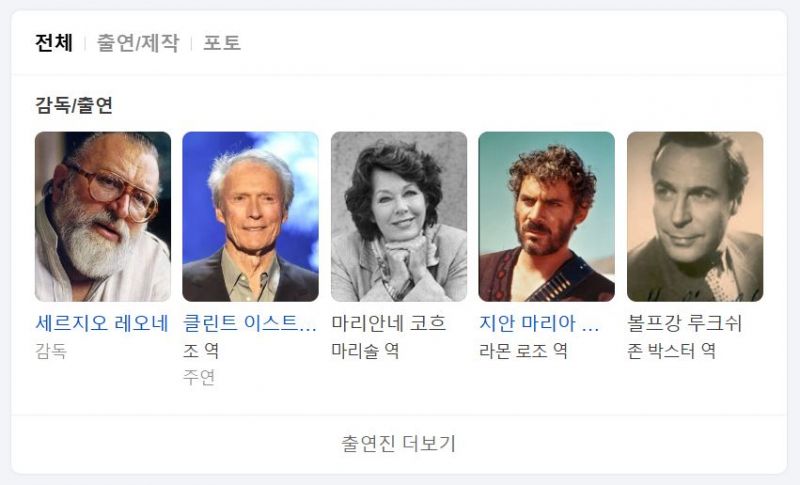This screenshot has height=485, width=800.
Task: Open the 포토 tab
Action: (222, 42)
